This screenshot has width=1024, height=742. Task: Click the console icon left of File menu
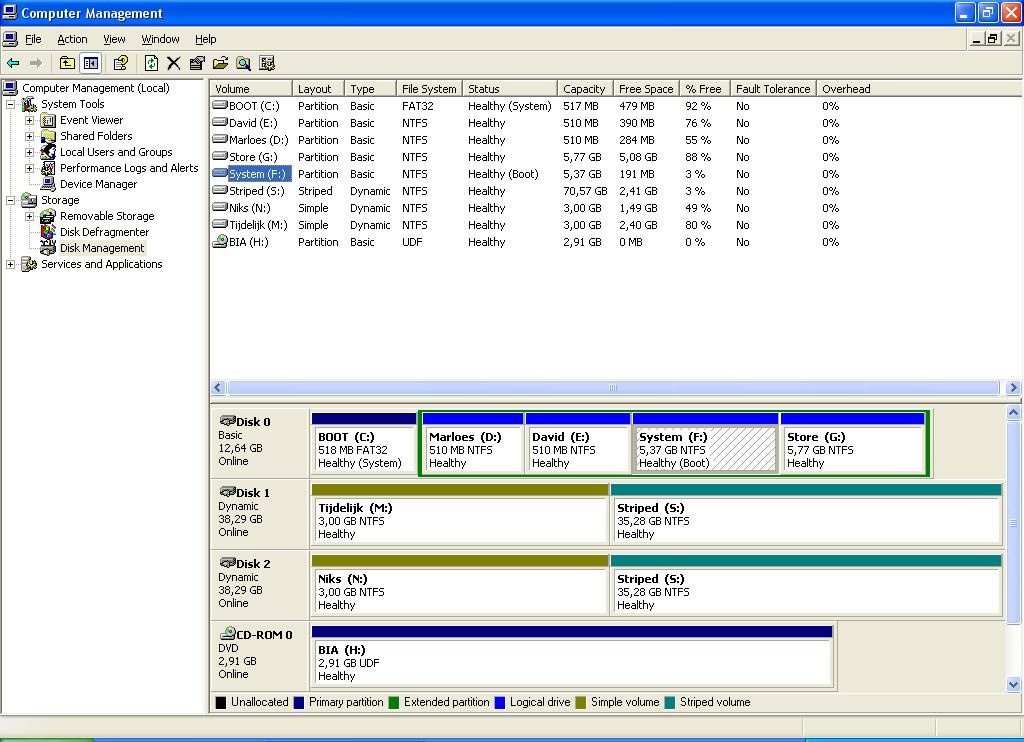coord(10,39)
